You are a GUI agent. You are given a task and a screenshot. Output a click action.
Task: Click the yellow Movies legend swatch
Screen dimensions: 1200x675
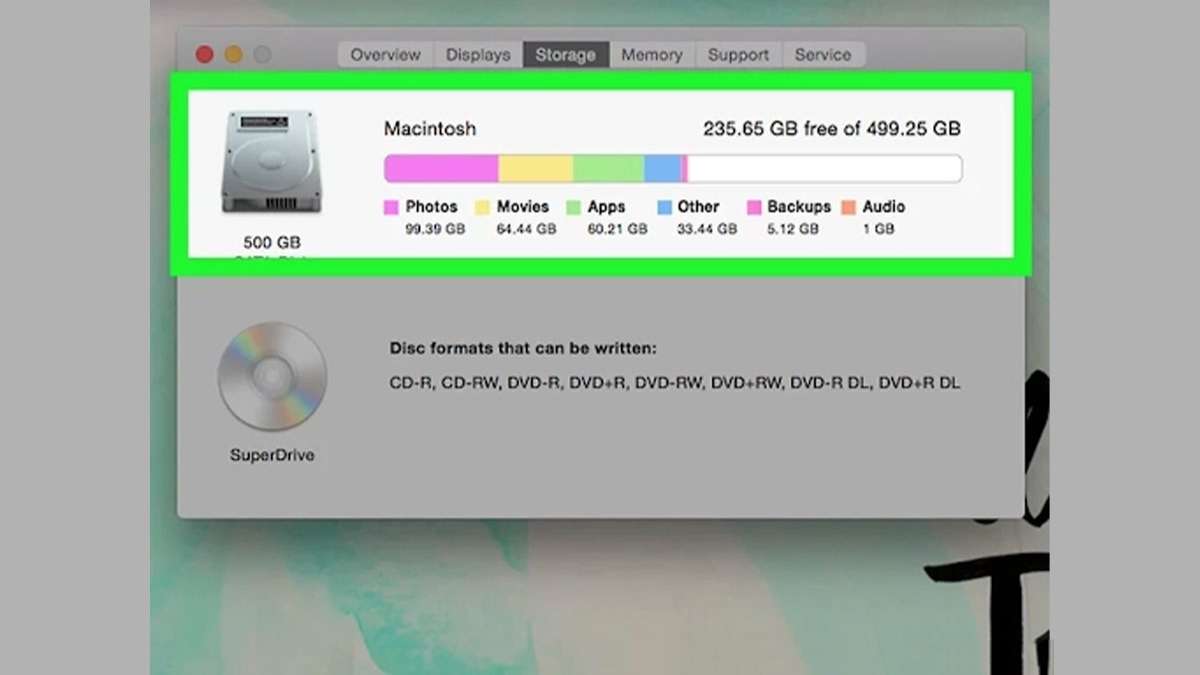(x=482, y=208)
